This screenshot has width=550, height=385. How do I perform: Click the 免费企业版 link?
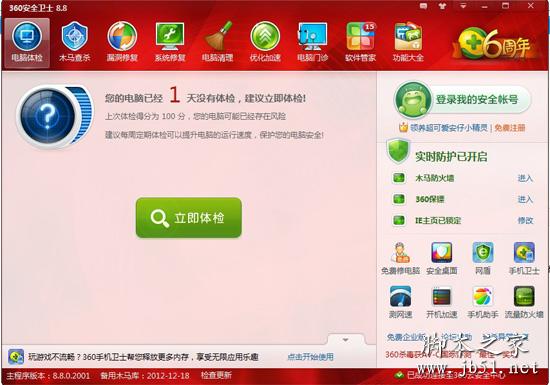pyautogui.click(x=406, y=337)
